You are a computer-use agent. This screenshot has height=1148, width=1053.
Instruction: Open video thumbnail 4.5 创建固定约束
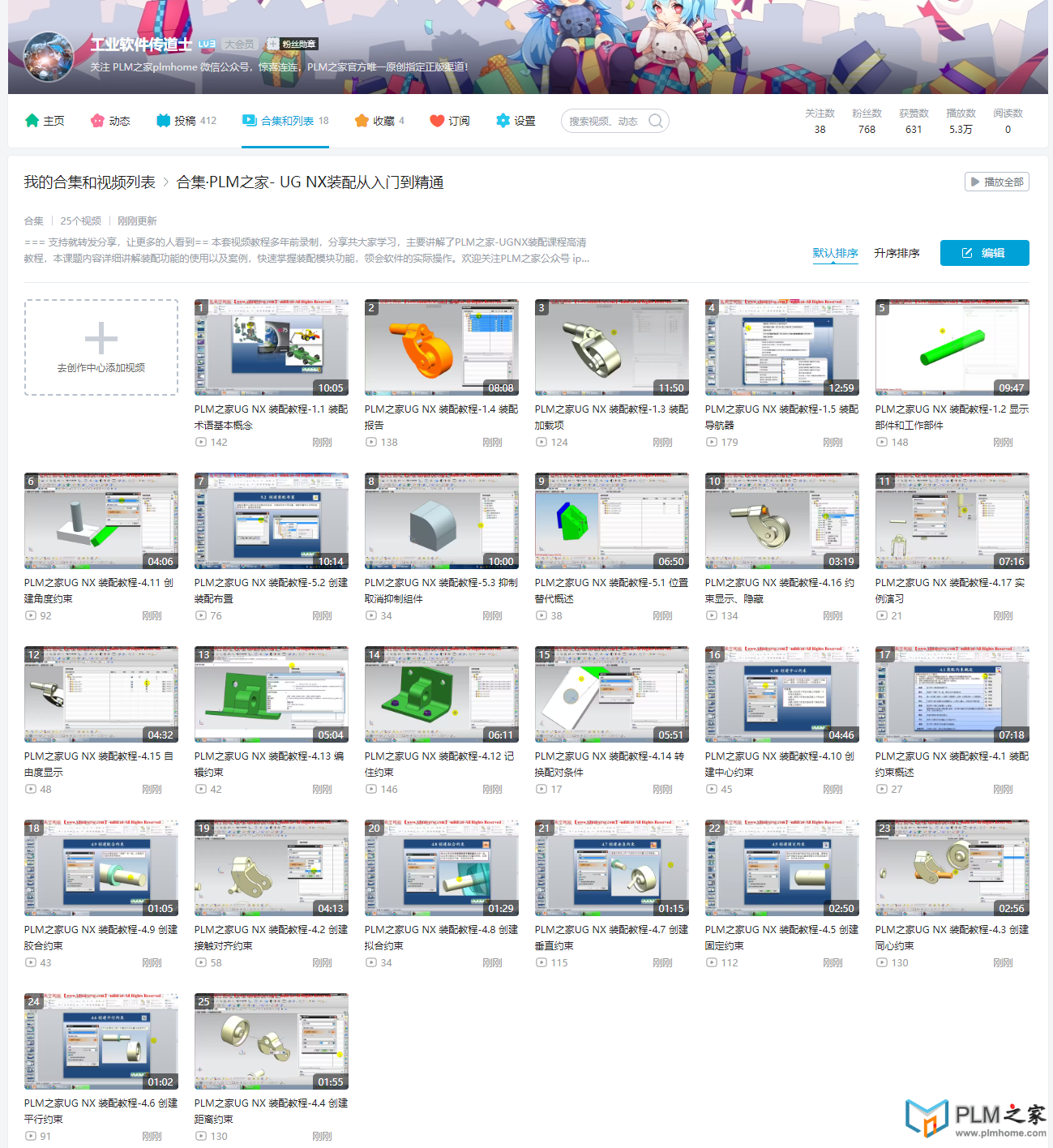pyautogui.click(x=782, y=867)
